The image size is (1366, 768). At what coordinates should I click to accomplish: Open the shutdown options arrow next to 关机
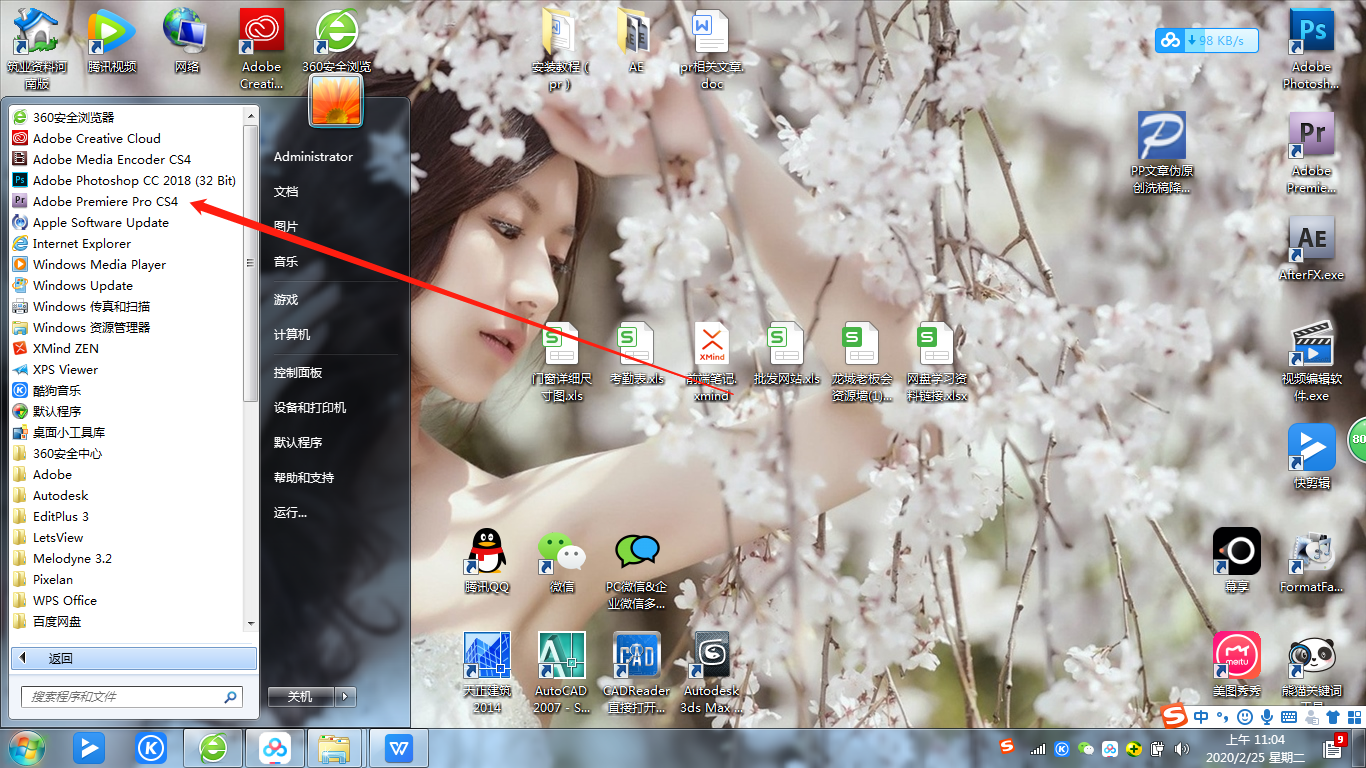click(345, 696)
